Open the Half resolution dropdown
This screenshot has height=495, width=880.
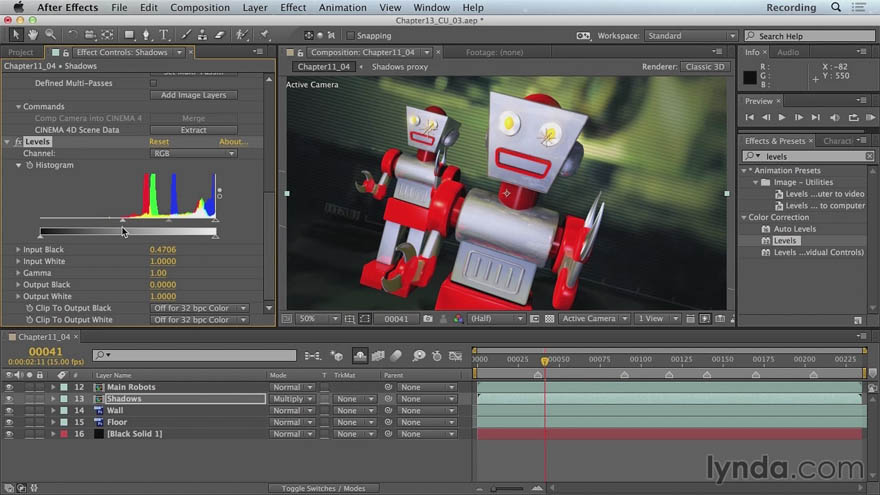(496, 319)
